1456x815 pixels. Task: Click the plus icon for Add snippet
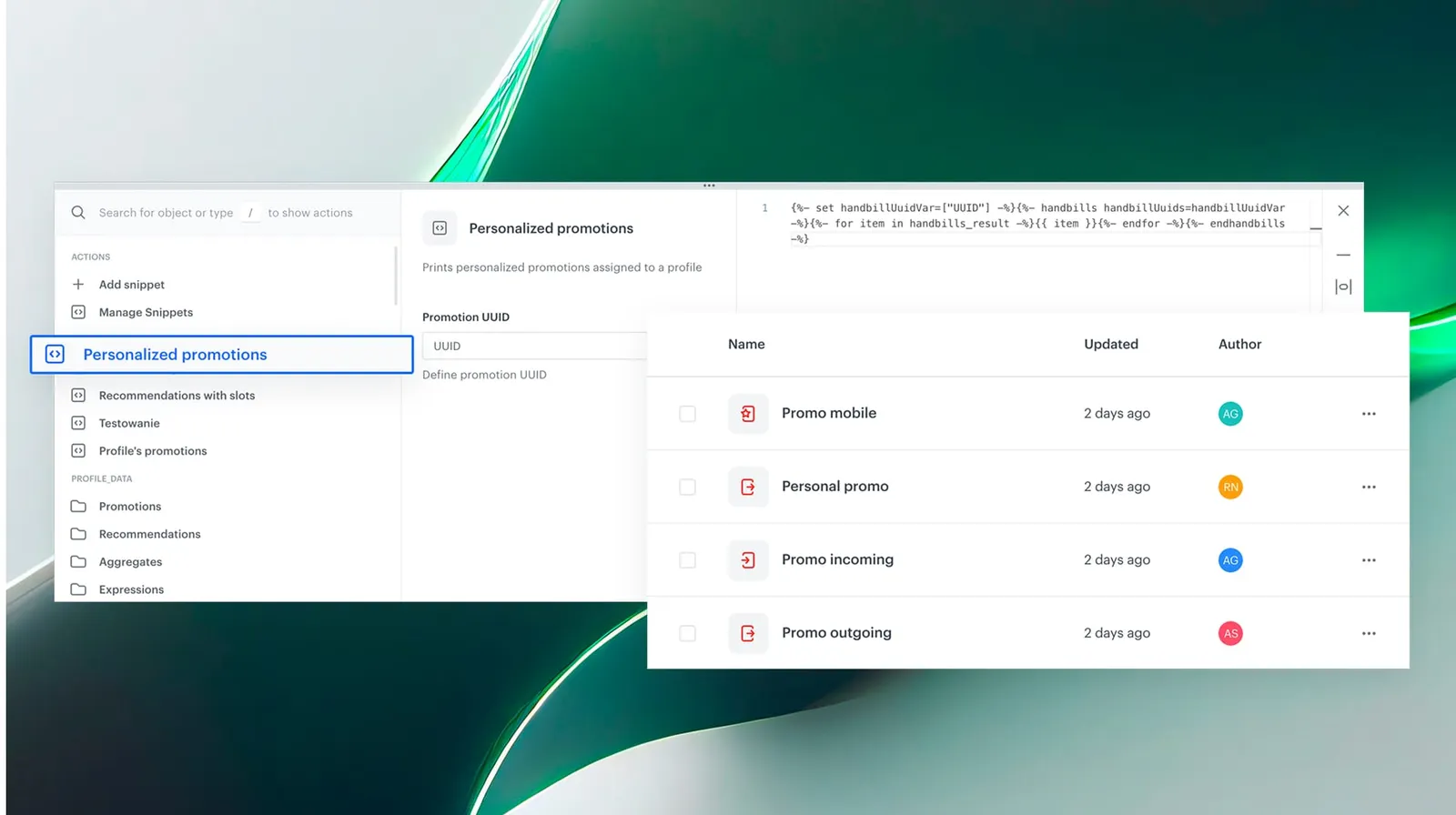[78, 285]
